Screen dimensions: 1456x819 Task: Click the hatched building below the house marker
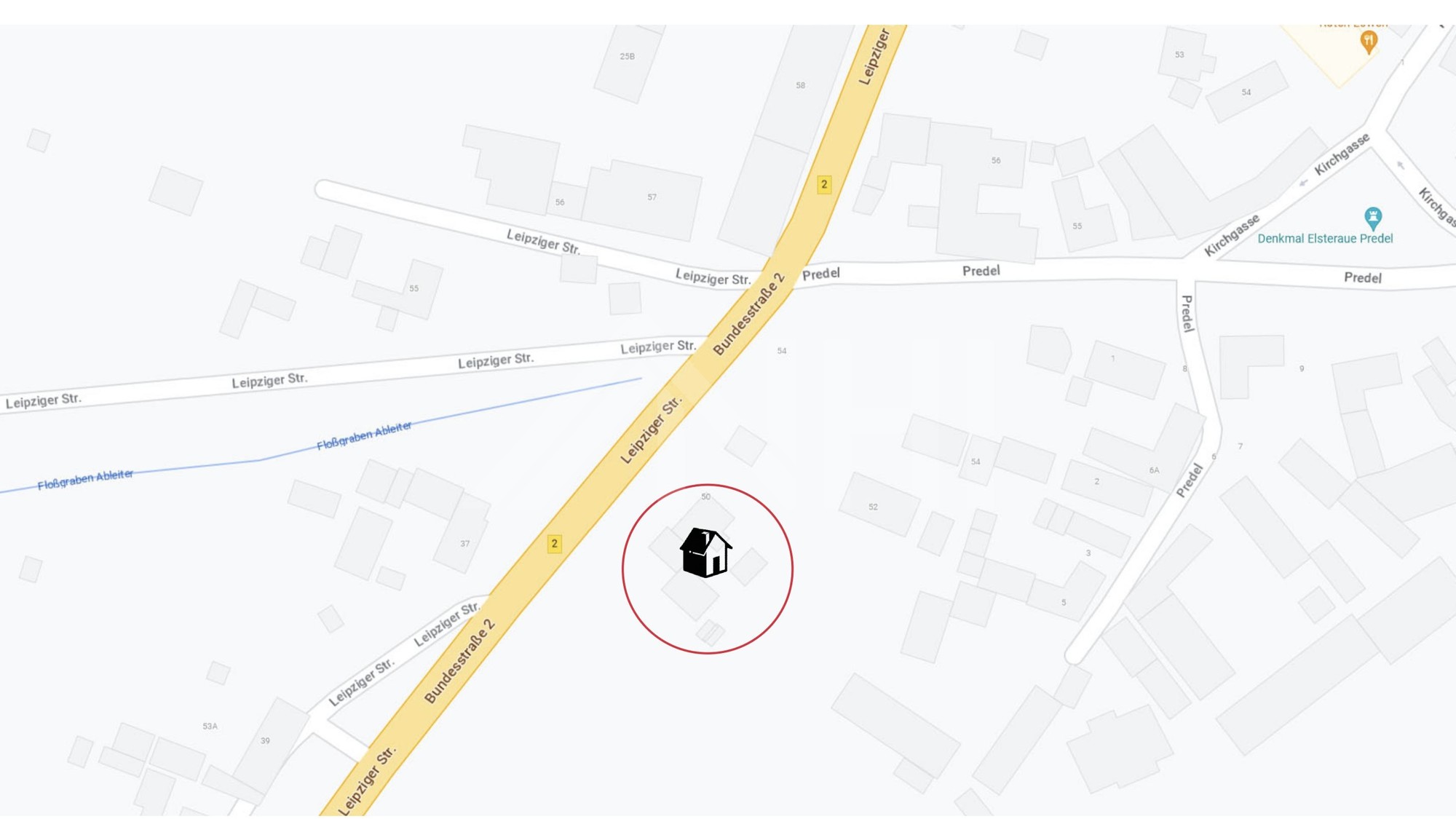[711, 632]
